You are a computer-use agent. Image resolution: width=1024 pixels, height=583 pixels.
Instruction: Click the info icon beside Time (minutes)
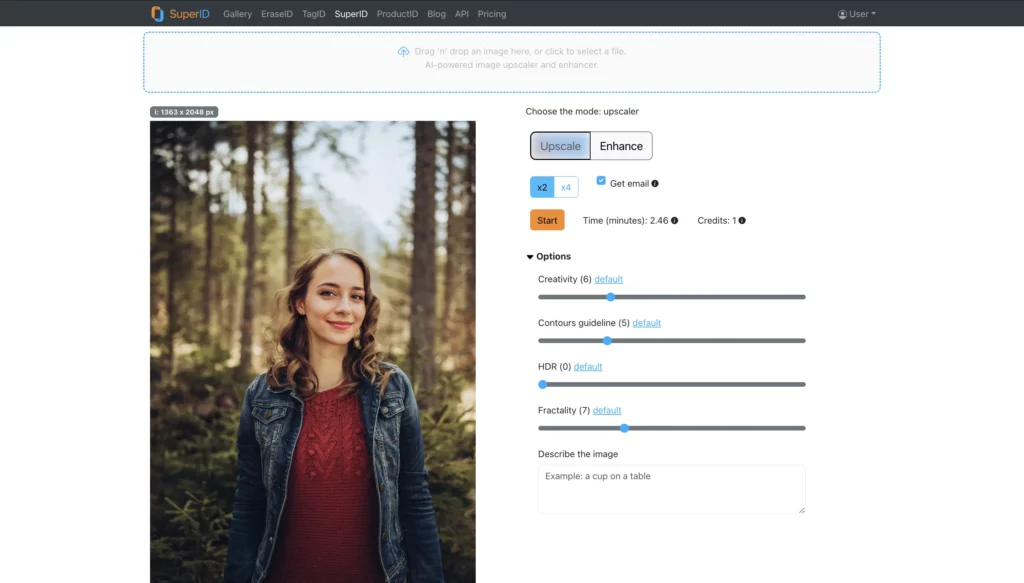click(674, 220)
